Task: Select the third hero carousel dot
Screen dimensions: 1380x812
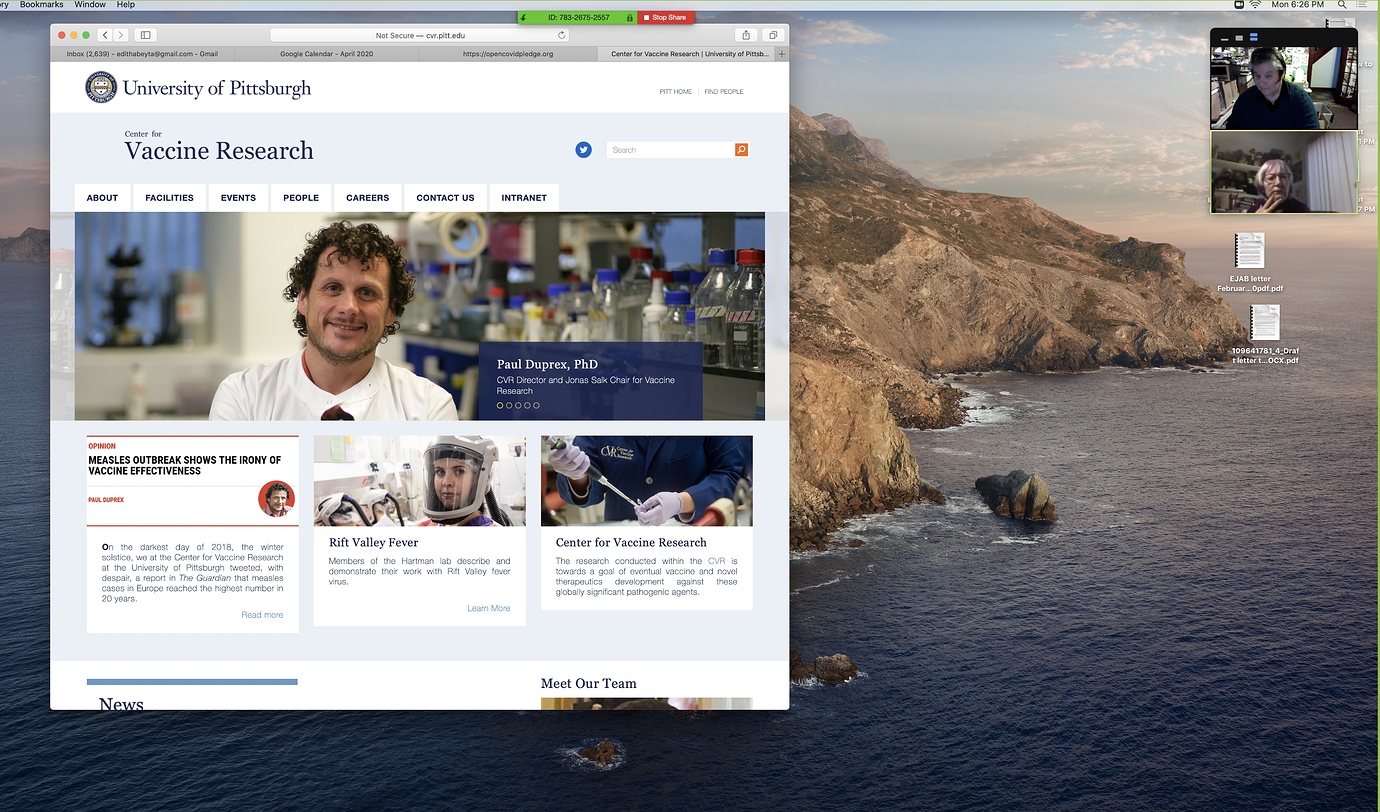Action: pos(518,405)
